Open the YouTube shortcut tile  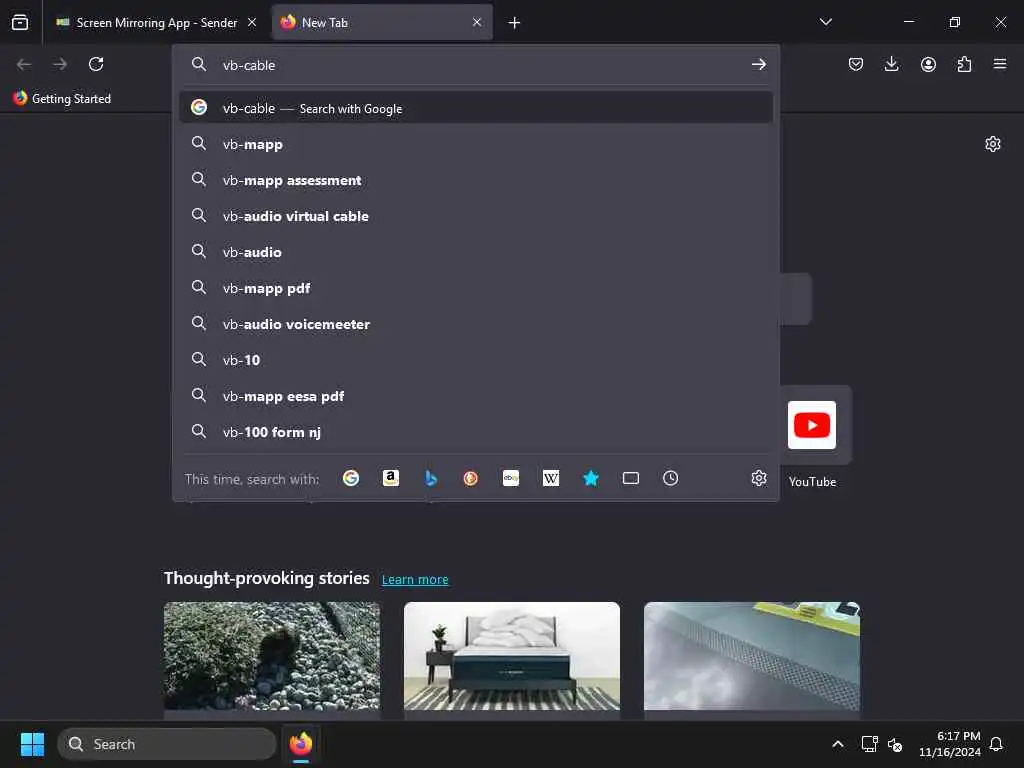[812, 425]
